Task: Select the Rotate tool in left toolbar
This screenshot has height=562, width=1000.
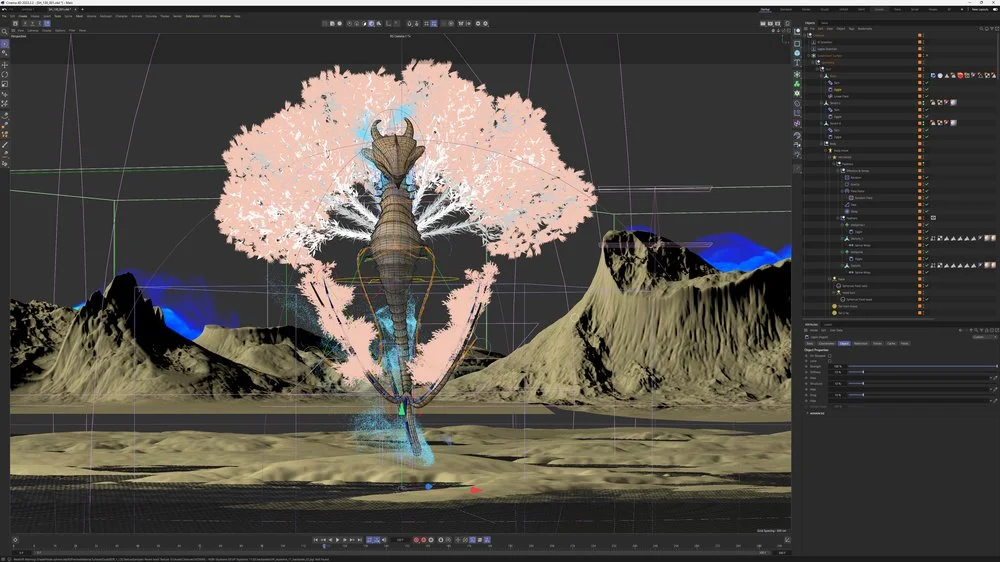Action: click(5, 74)
